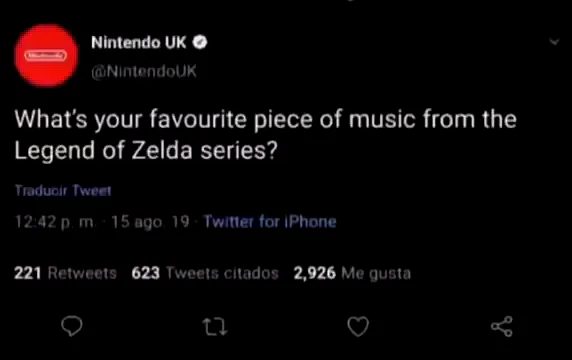Open the Nintendo UK display name
Viewport: 572px width, 360px height.
tap(139, 42)
